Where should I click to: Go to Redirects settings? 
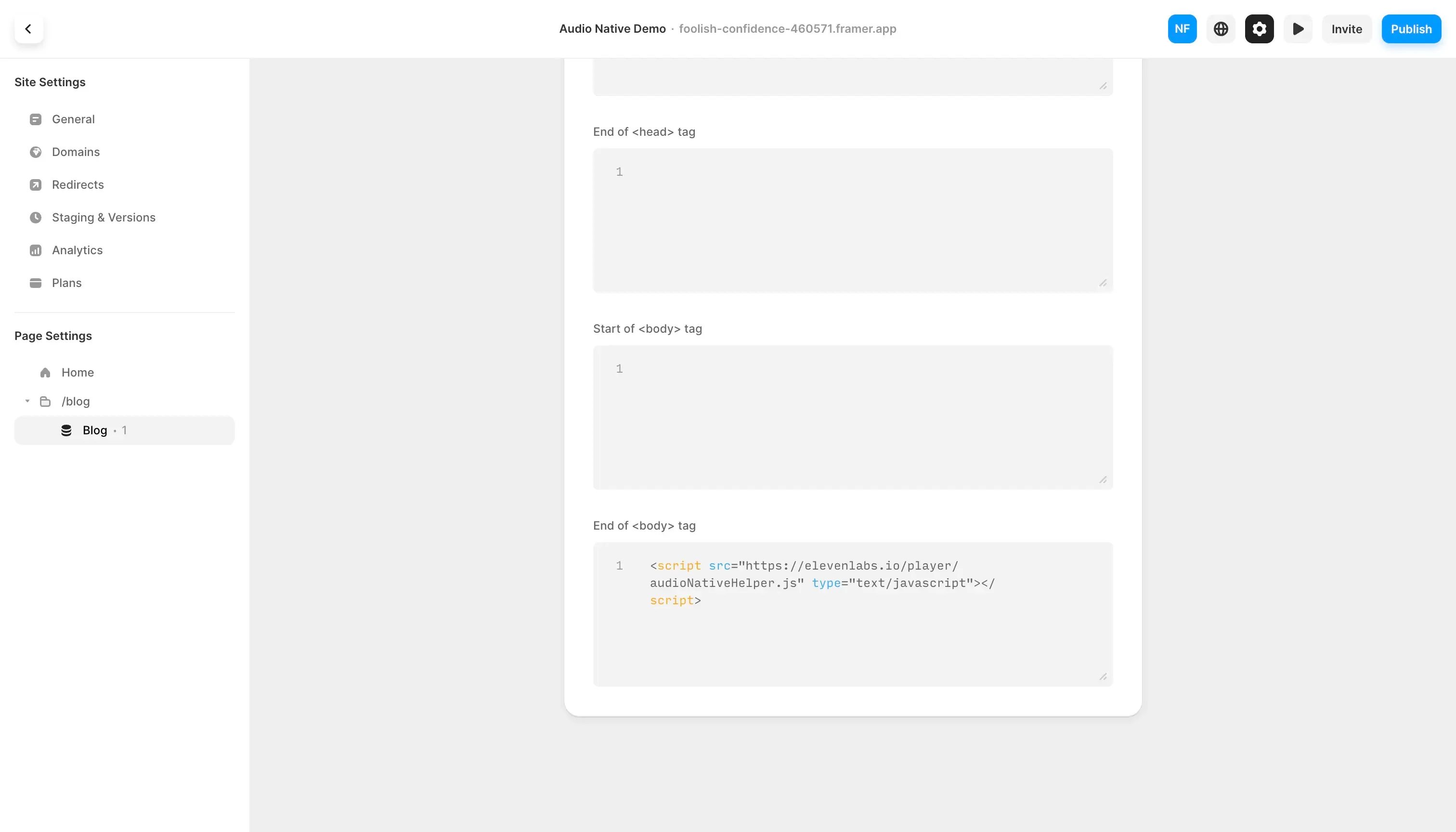pyautogui.click(x=78, y=184)
